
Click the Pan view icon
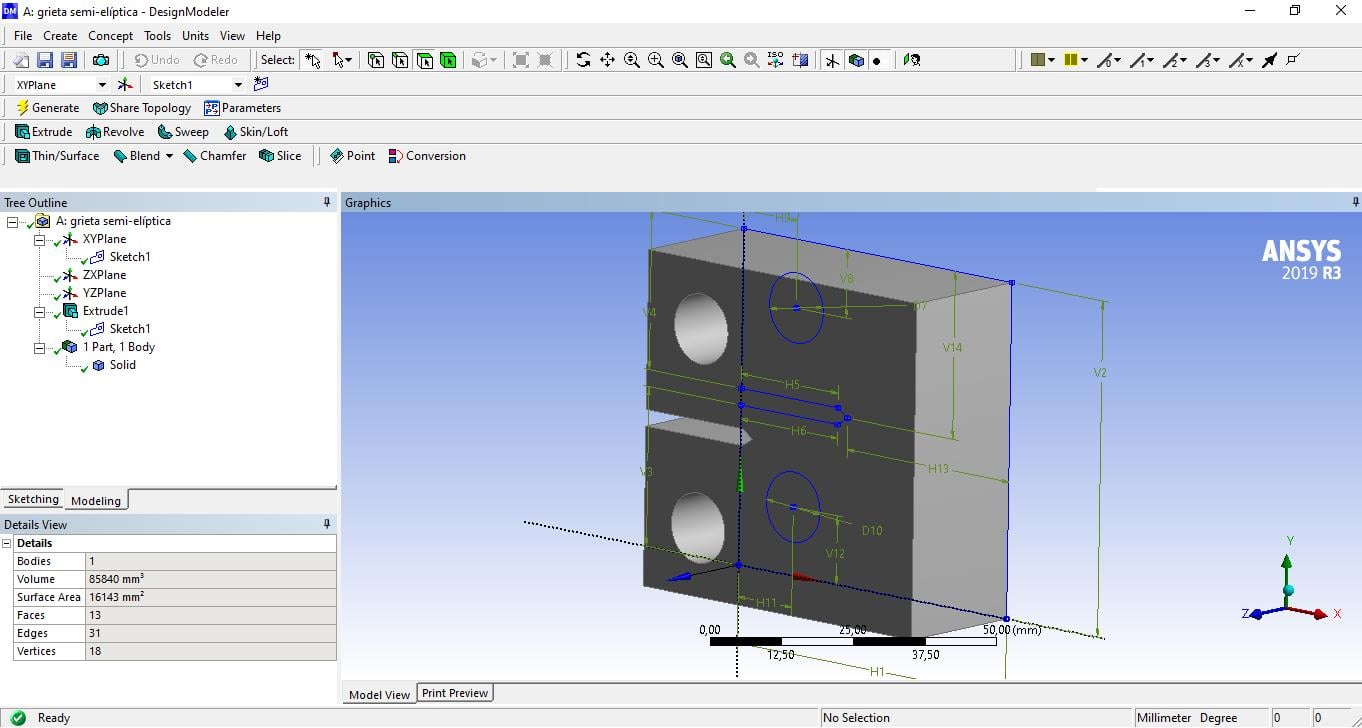(607, 60)
